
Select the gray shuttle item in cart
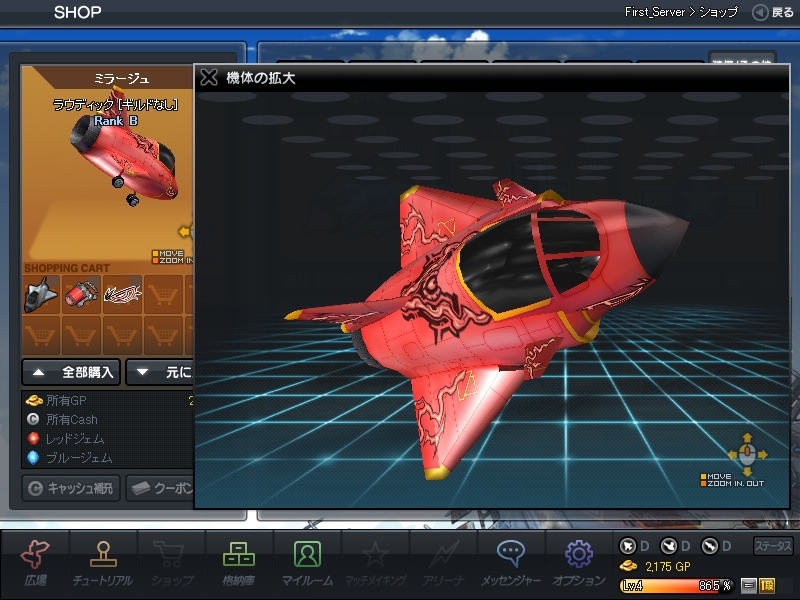[x=41, y=293]
